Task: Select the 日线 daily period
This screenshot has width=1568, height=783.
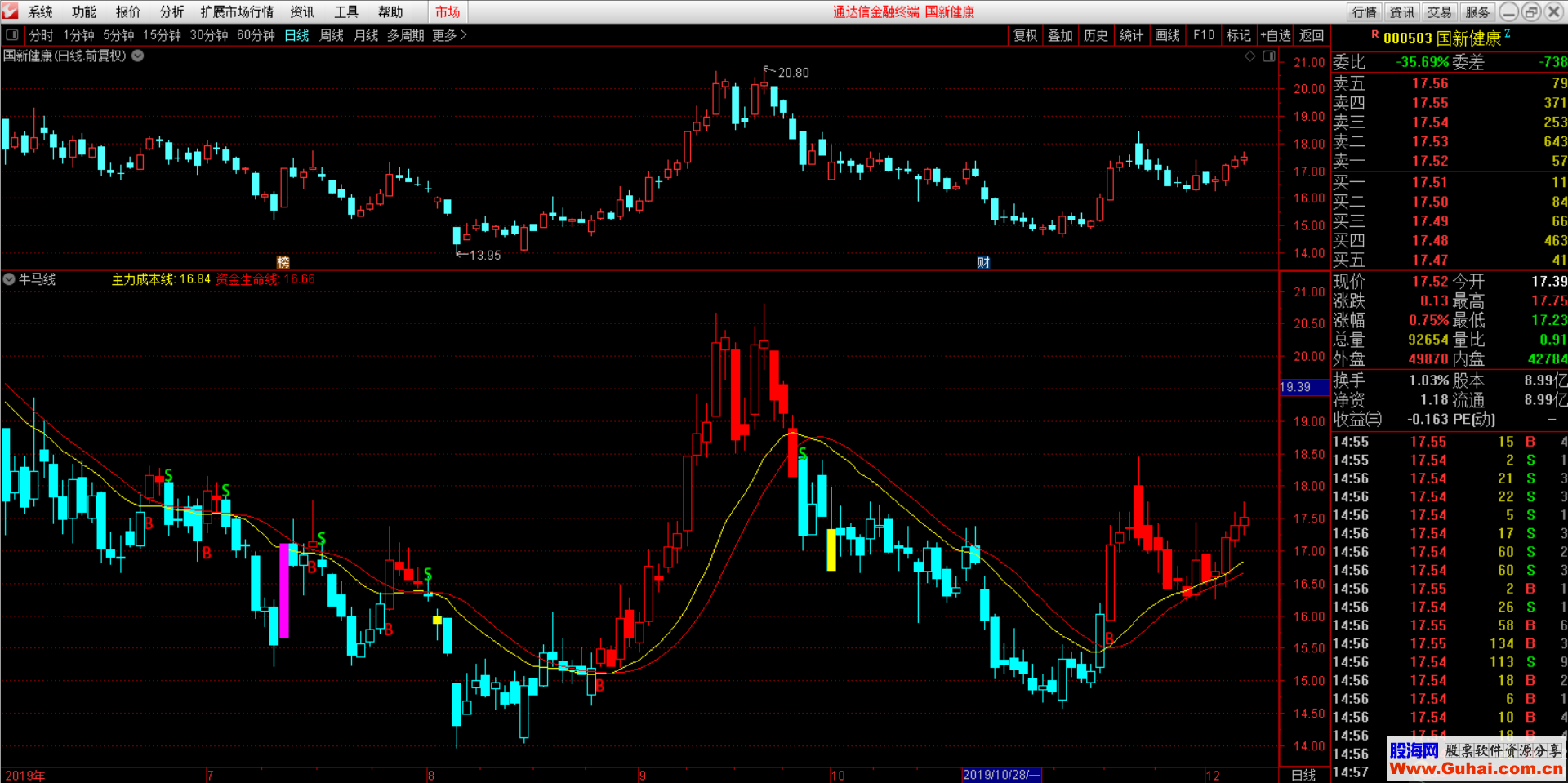Action: [x=296, y=35]
